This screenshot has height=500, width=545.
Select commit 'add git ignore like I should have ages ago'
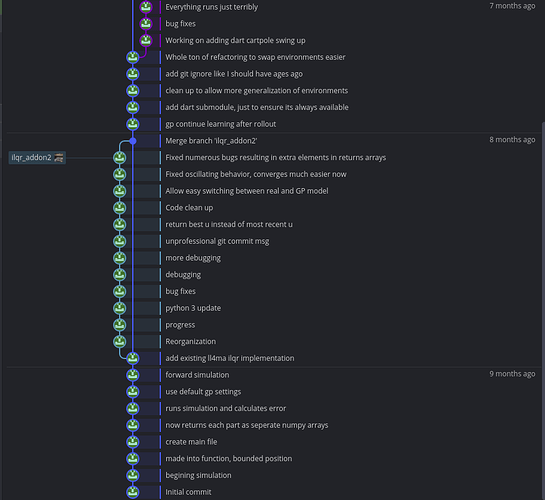[x=234, y=74]
